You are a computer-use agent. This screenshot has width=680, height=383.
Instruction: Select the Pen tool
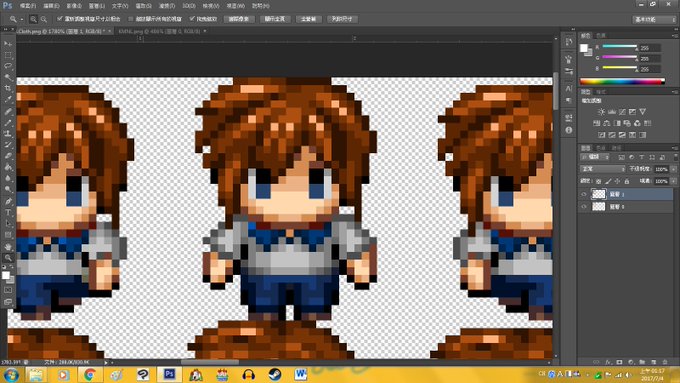click(x=8, y=201)
